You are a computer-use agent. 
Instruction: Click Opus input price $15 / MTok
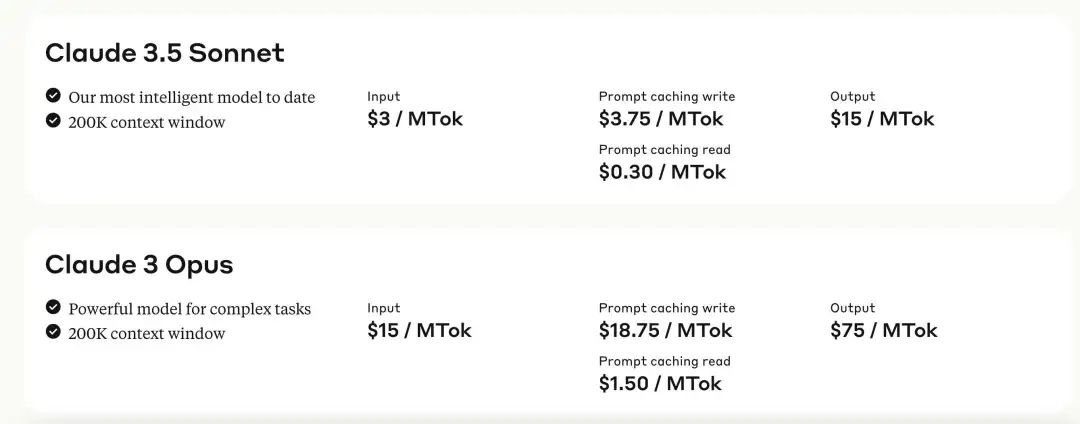[419, 330]
